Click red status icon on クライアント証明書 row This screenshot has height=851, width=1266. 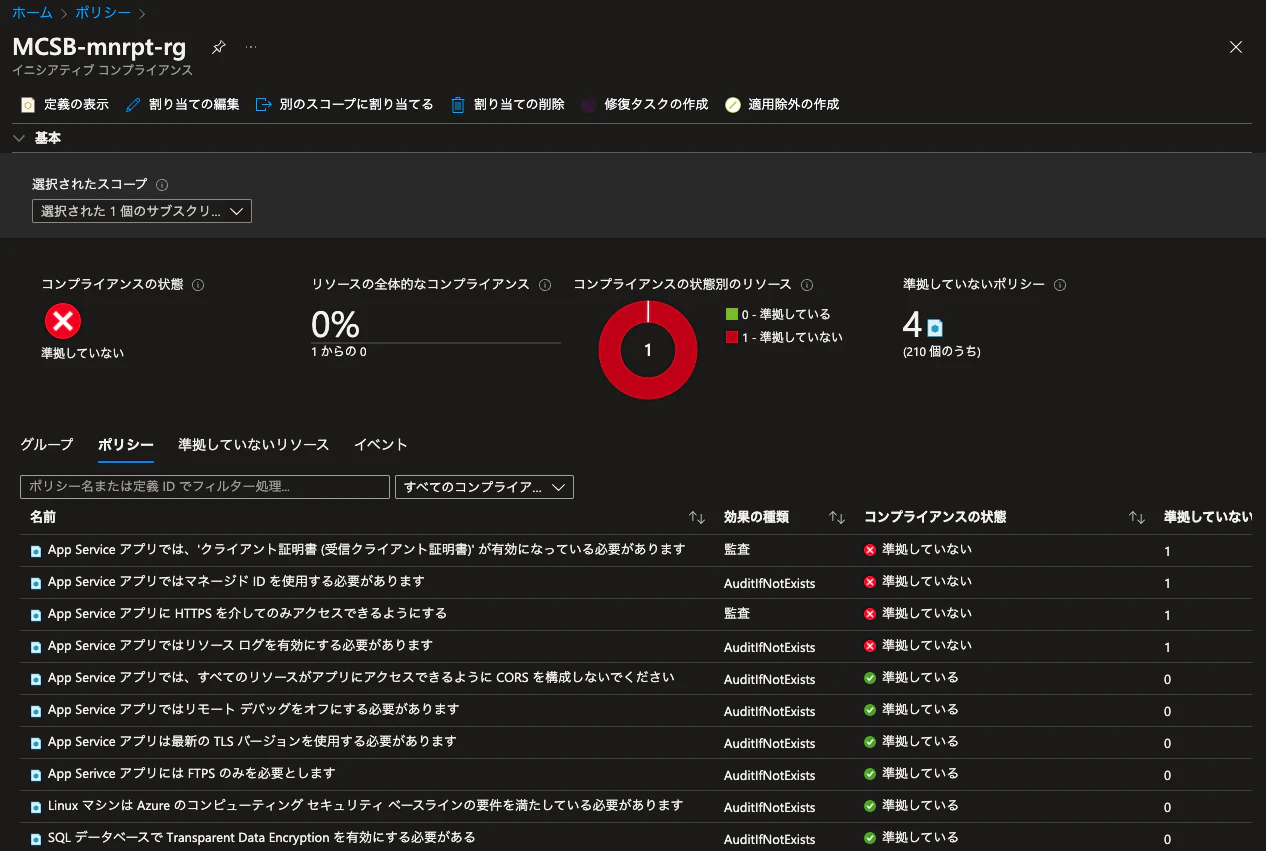pyautogui.click(x=870, y=550)
